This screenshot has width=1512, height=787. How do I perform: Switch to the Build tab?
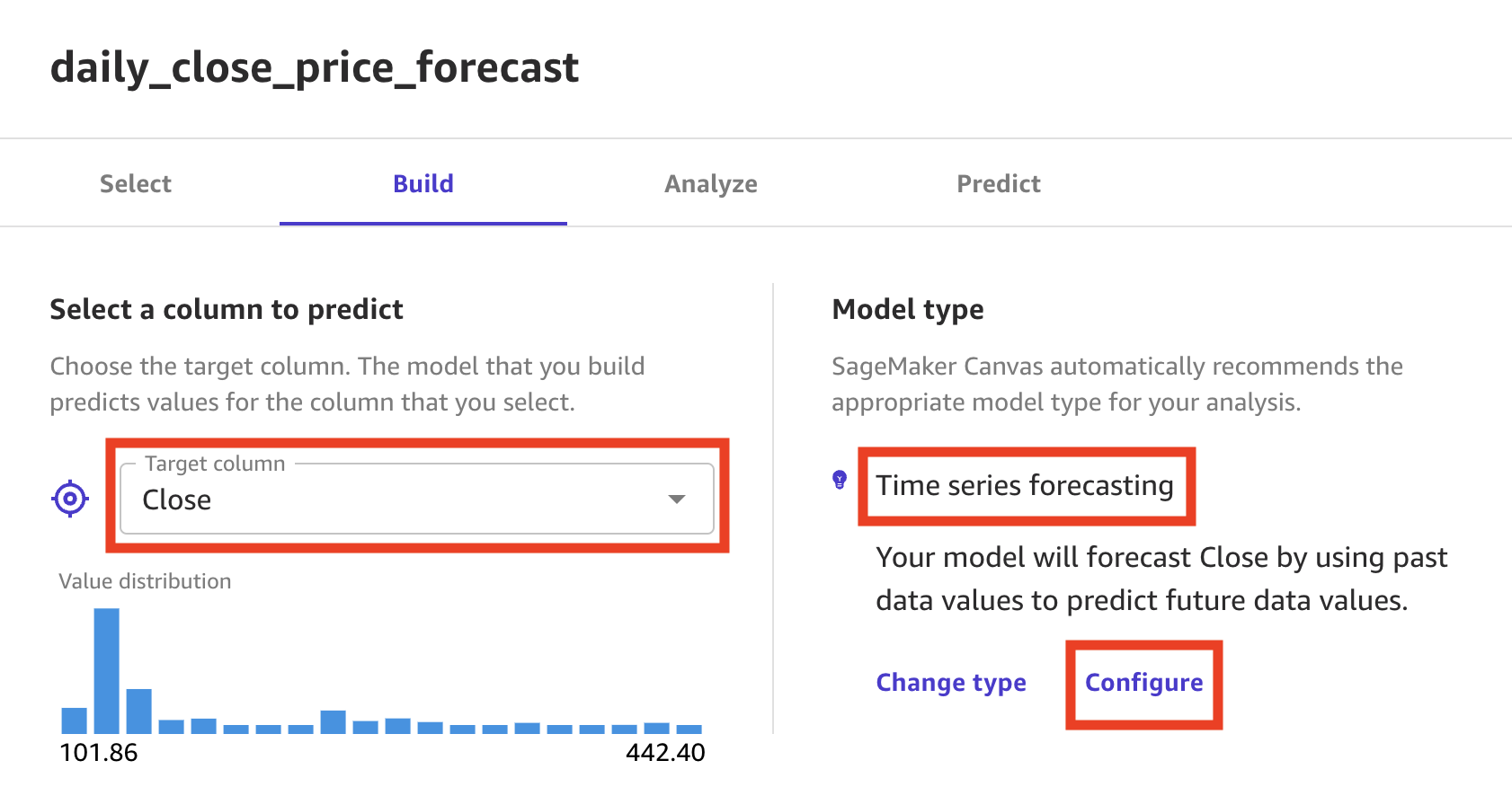coord(423,183)
